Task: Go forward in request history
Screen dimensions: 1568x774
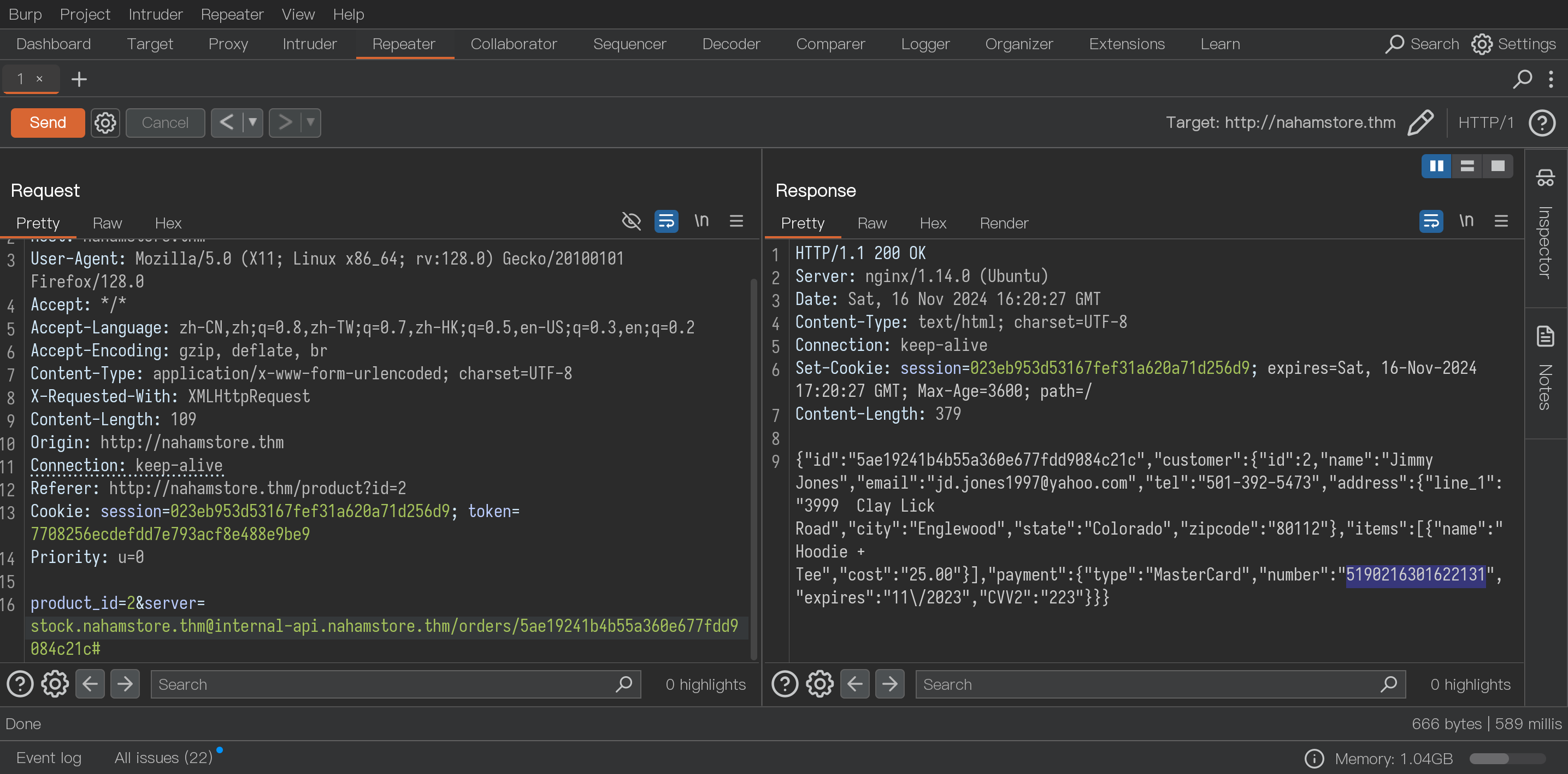Action: [x=285, y=122]
